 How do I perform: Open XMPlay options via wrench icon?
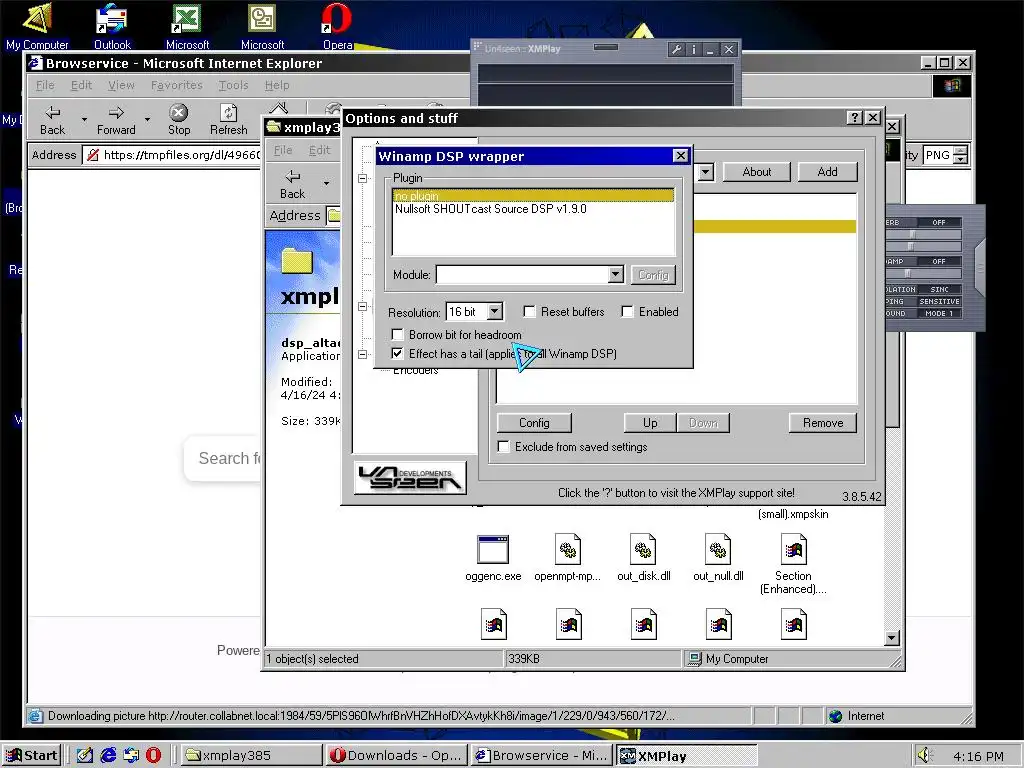click(x=677, y=49)
